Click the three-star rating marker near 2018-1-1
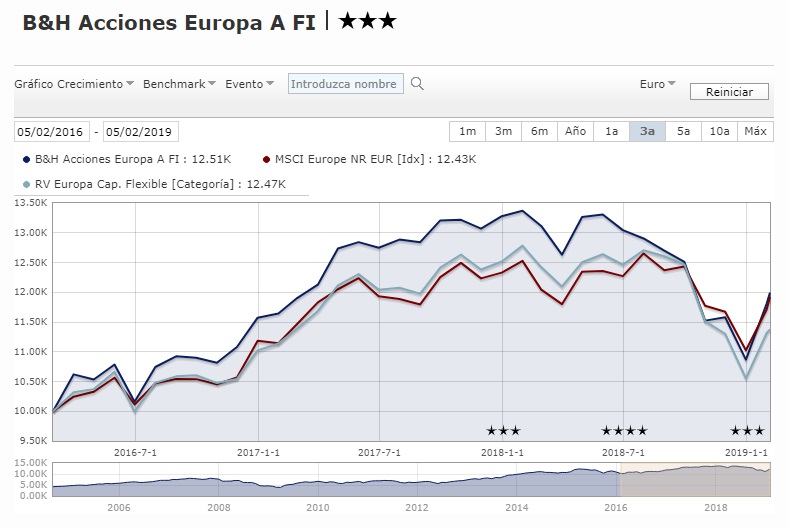Screen dimensions: 788x529 (503, 431)
